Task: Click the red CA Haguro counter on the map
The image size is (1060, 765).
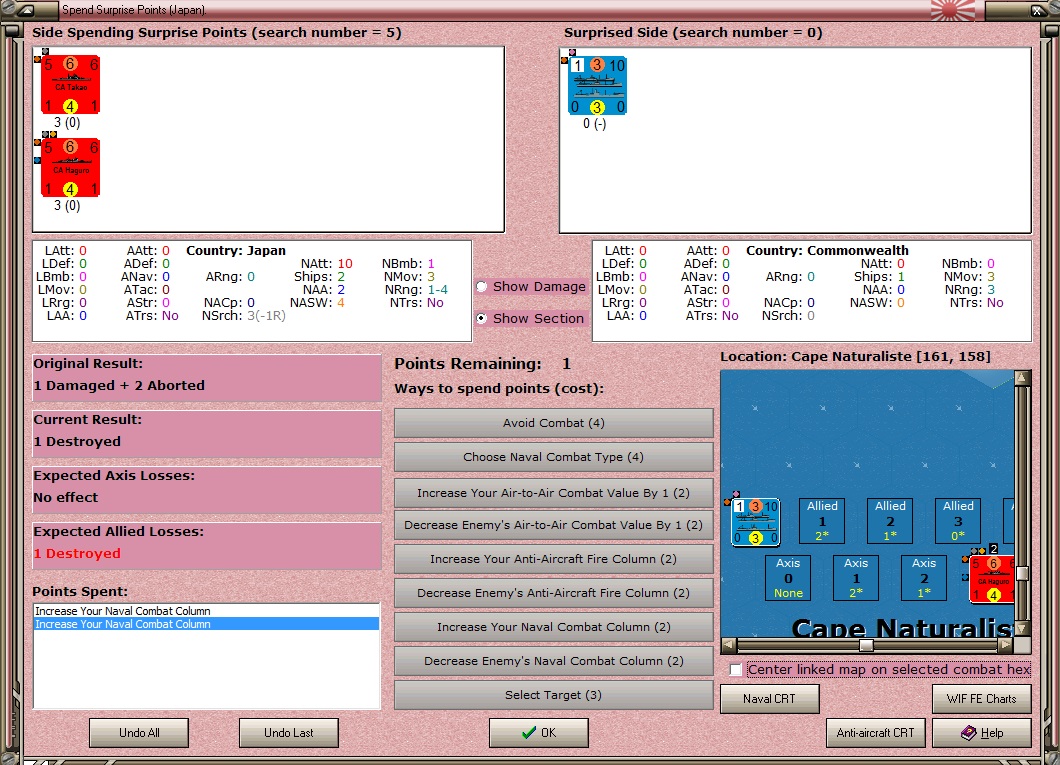Action: [x=991, y=578]
